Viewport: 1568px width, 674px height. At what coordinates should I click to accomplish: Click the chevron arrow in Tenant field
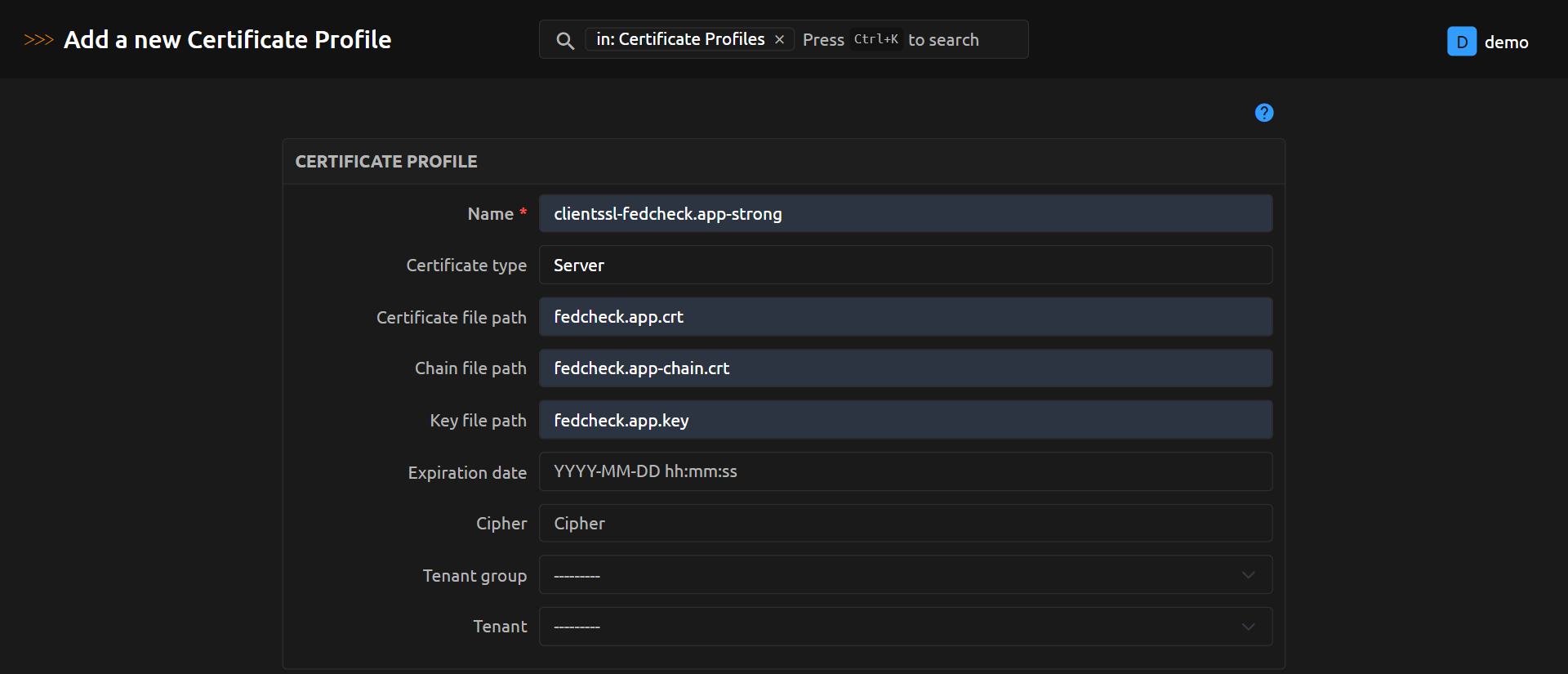coord(1248,627)
